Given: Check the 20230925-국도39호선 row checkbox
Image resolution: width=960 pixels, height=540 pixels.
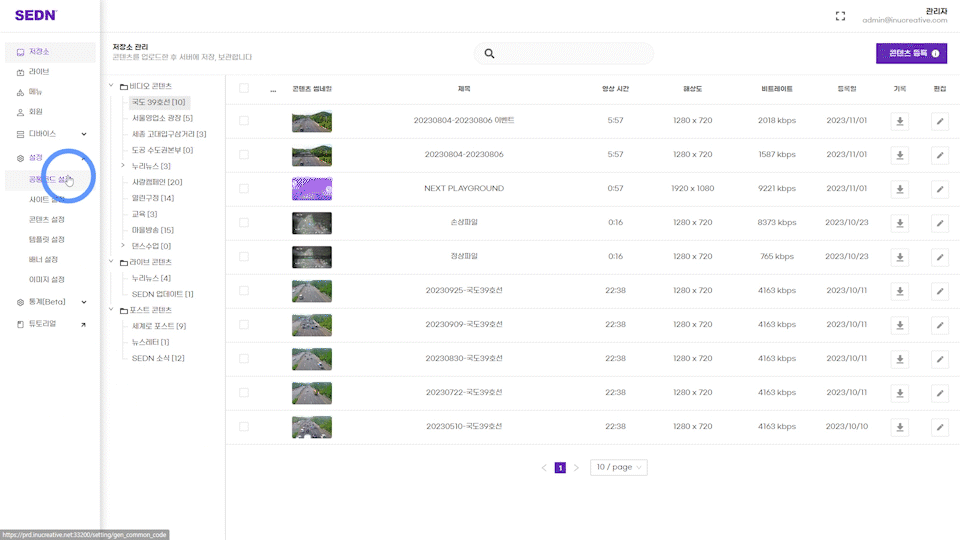Looking at the screenshot, I should pos(244,290).
